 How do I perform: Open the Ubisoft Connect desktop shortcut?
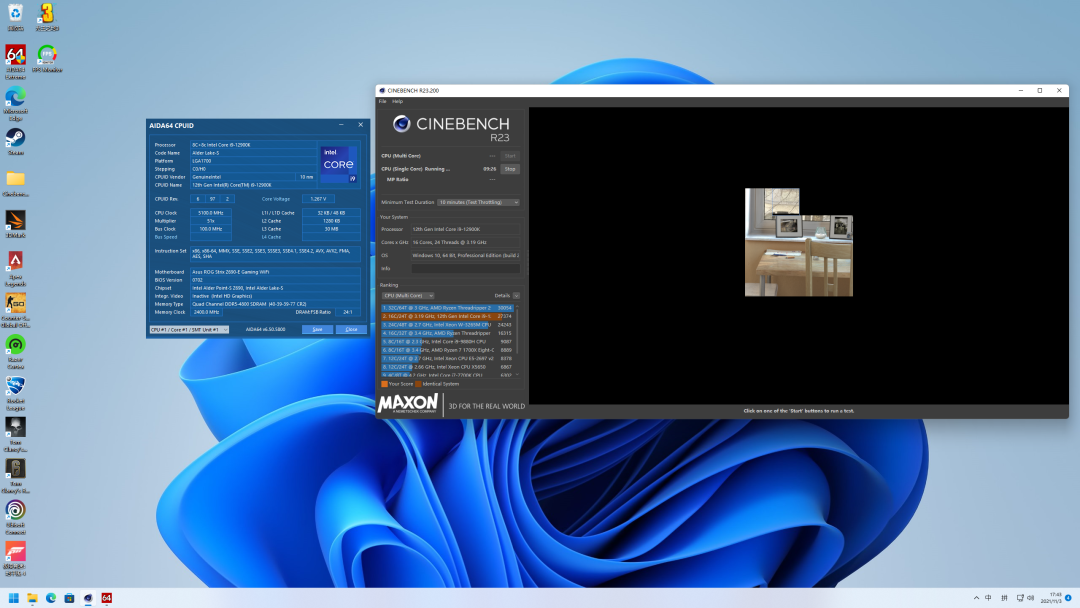tap(15, 517)
